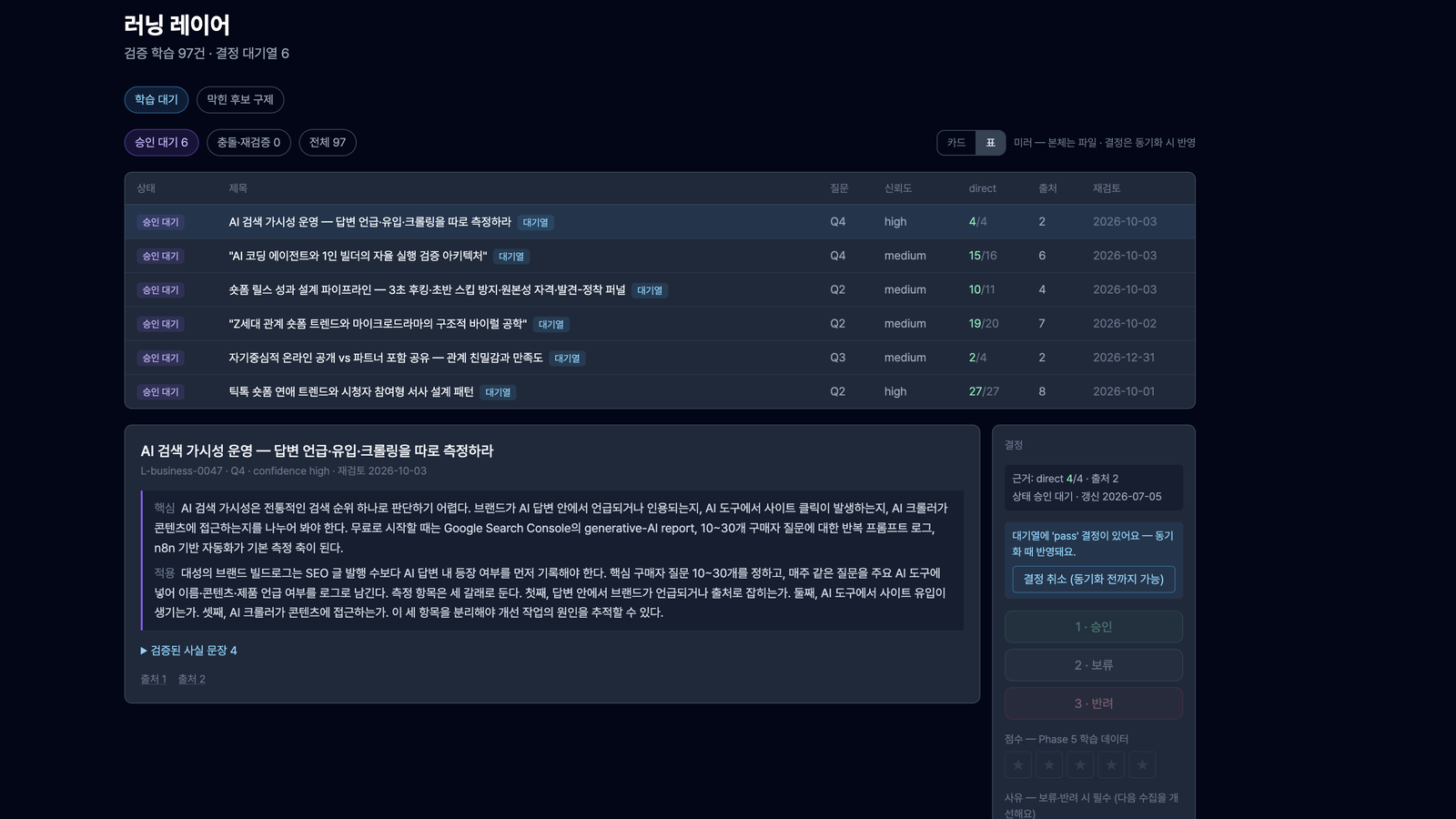The height and width of the screenshot is (819, 1456).
Task: Select row AI 코딩 에이전트와 1인 빌더
Action: click(660, 256)
